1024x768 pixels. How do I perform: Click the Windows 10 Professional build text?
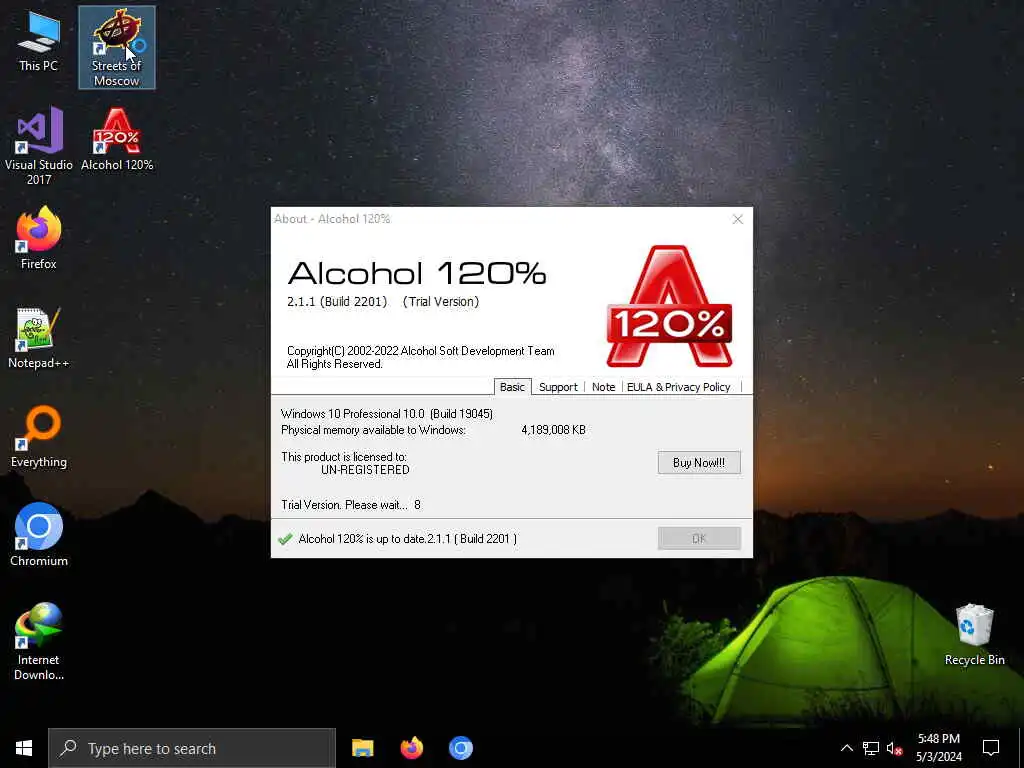[x=387, y=414]
